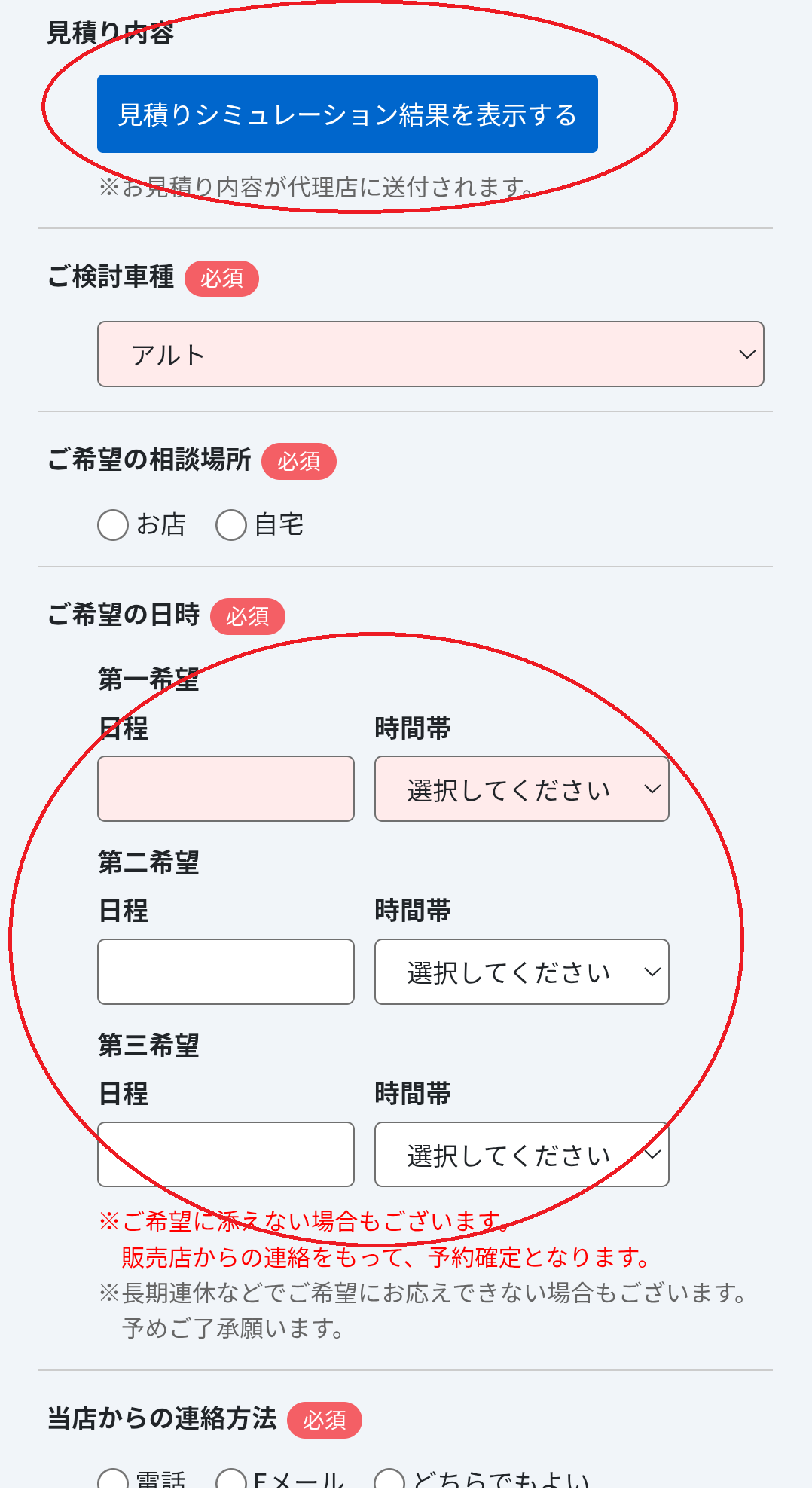The height and width of the screenshot is (1496, 812).
Task: Click the 第二希望 日程 date field
Action: [x=226, y=972]
